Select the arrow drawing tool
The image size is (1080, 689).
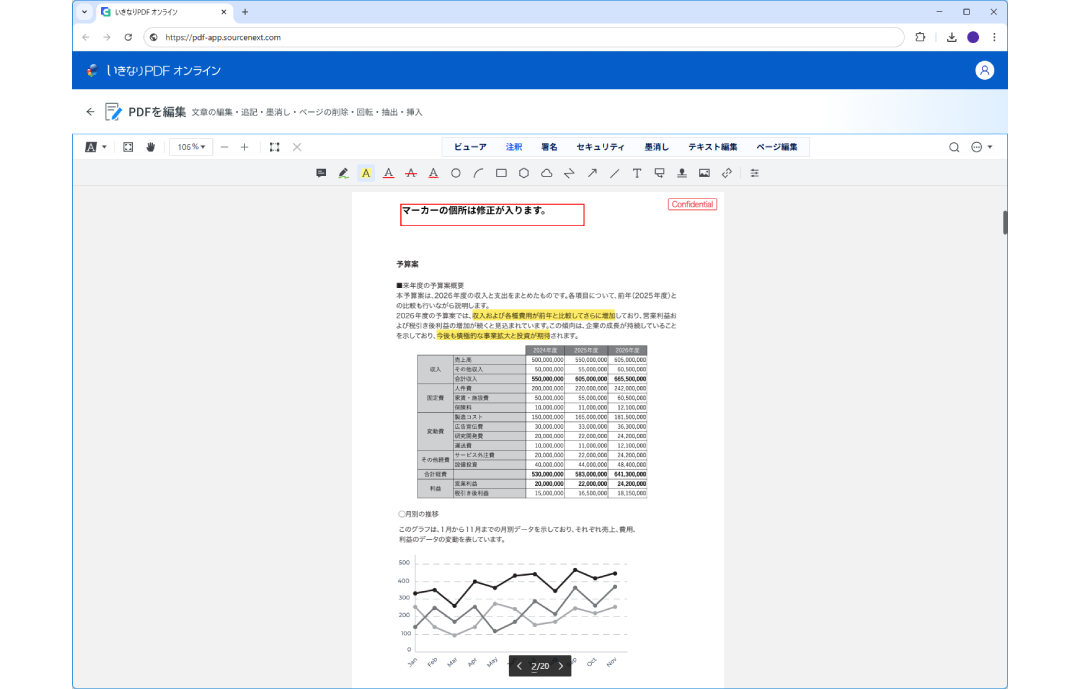592,173
